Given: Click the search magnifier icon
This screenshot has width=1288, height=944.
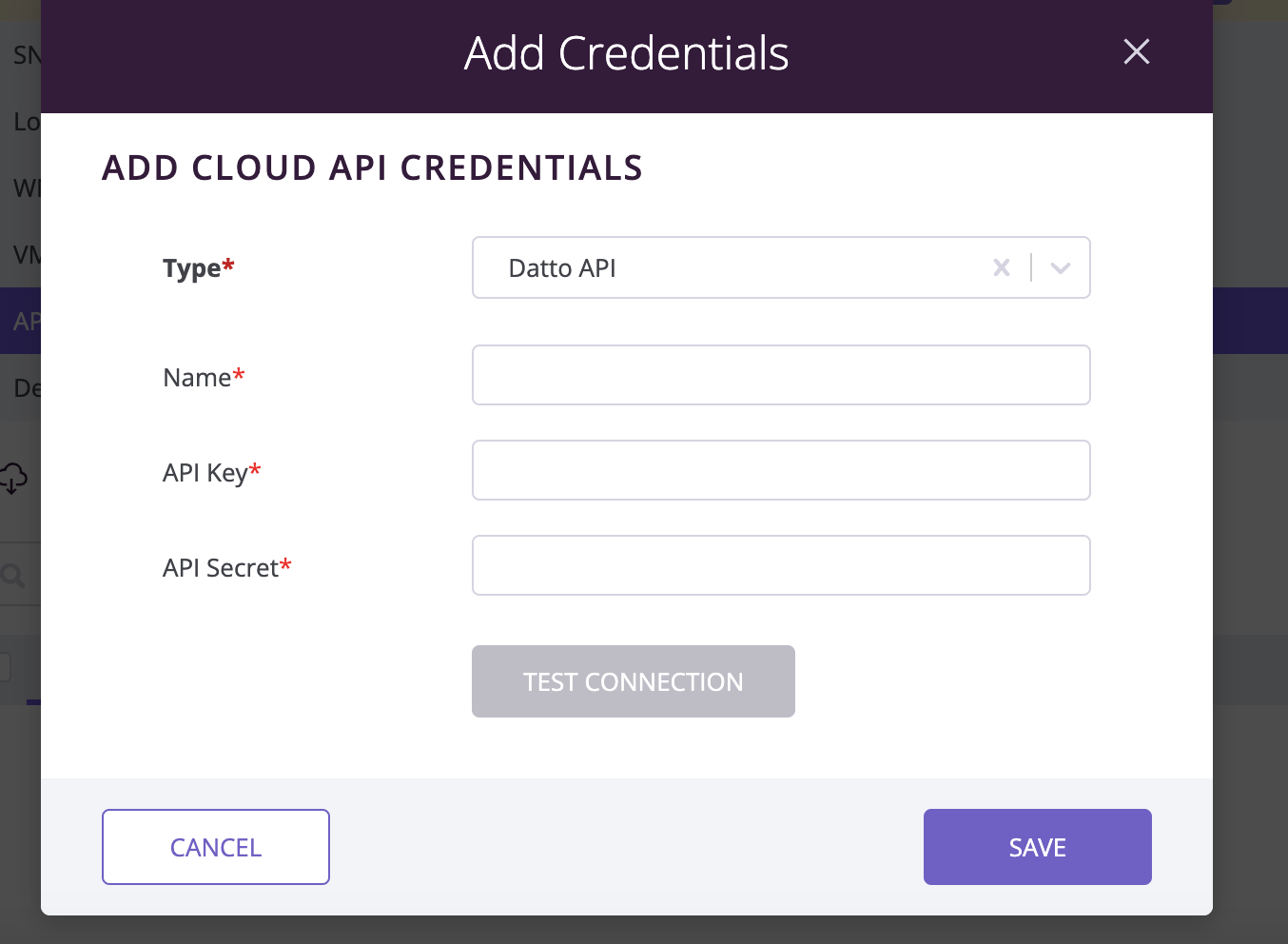Looking at the screenshot, I should [x=13, y=575].
